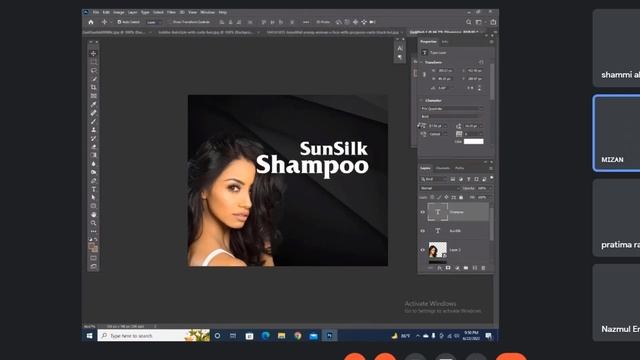Open the white text Color swatch

click(473, 141)
